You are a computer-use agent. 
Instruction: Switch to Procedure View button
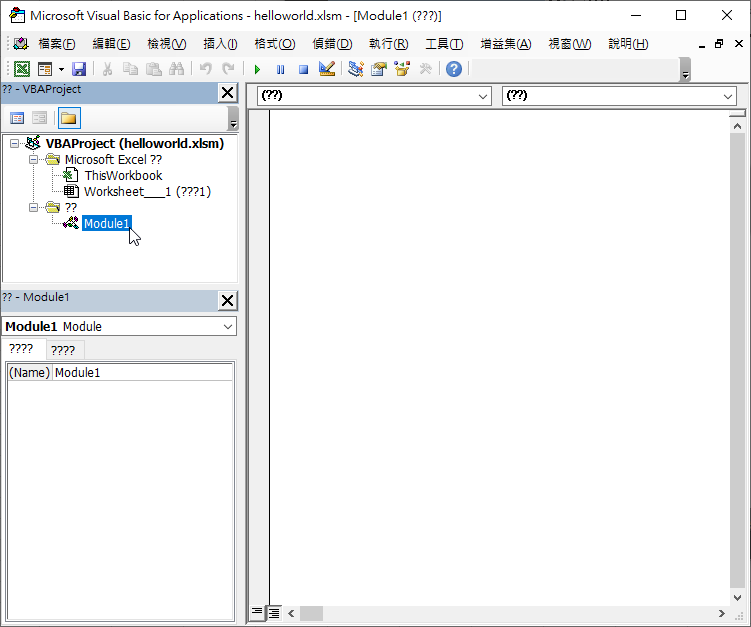257,612
